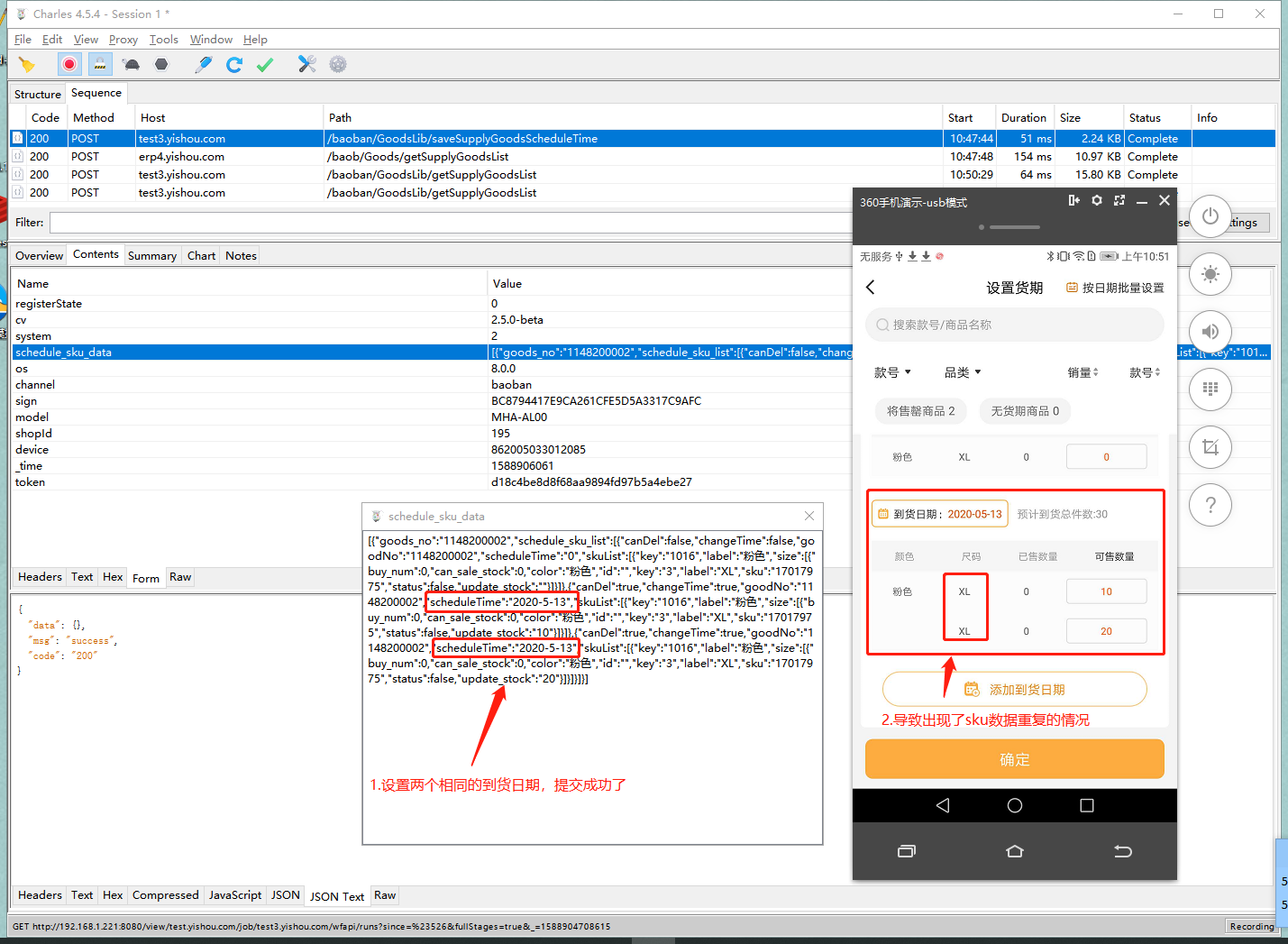Click the Filter text field
The height and width of the screenshot is (944, 1288).
point(451,223)
